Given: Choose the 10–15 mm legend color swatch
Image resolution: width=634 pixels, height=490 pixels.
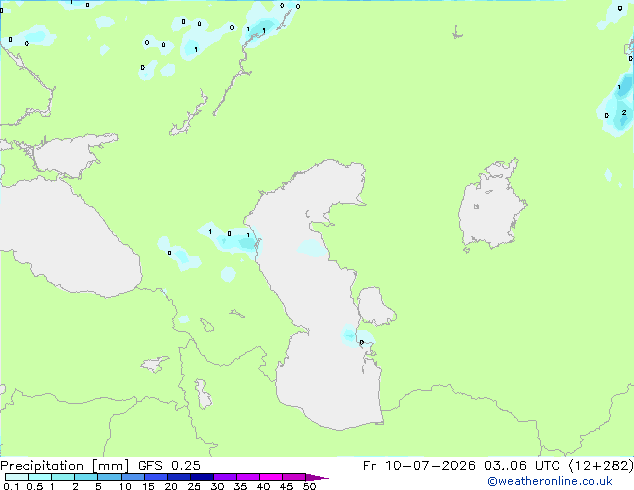Looking at the screenshot, I should pos(133,477).
